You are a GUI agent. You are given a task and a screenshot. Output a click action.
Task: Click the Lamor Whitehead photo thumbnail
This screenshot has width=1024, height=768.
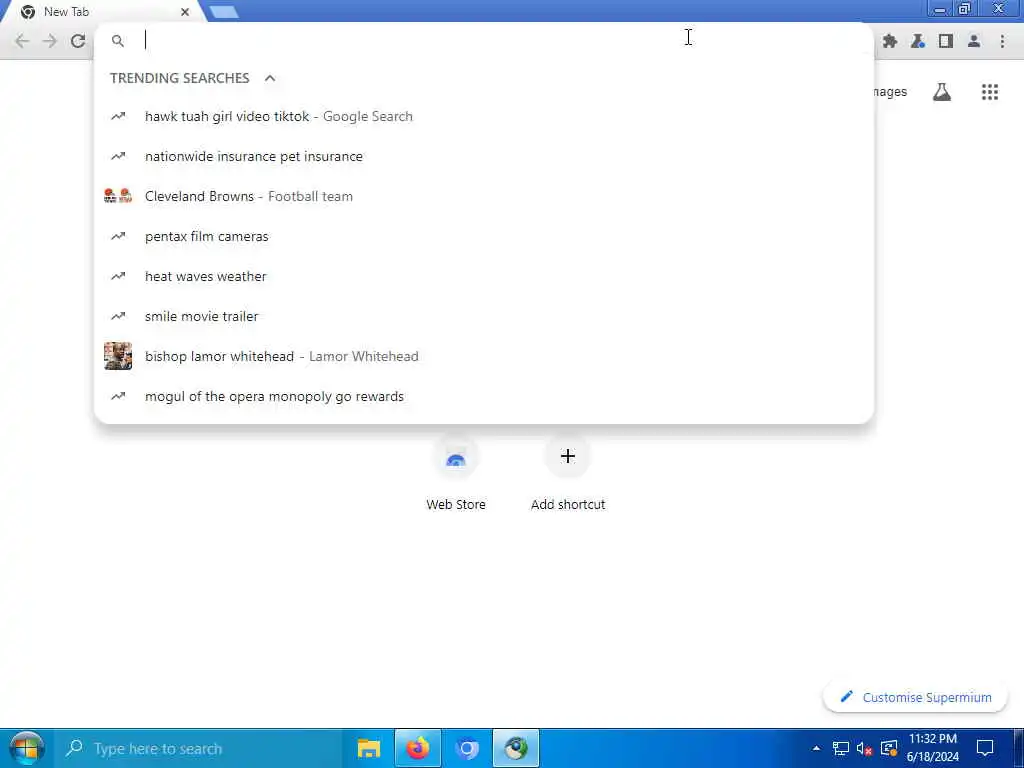pos(118,356)
